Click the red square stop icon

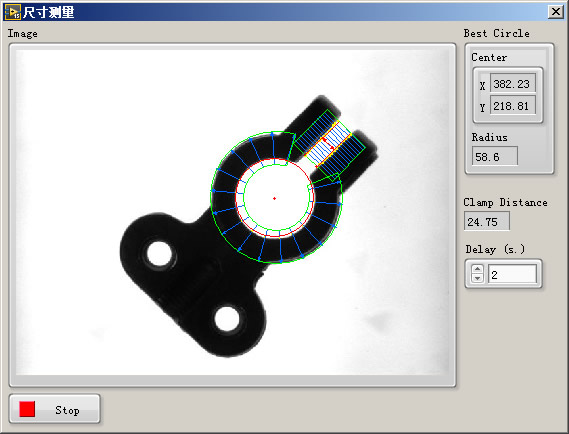(27, 409)
